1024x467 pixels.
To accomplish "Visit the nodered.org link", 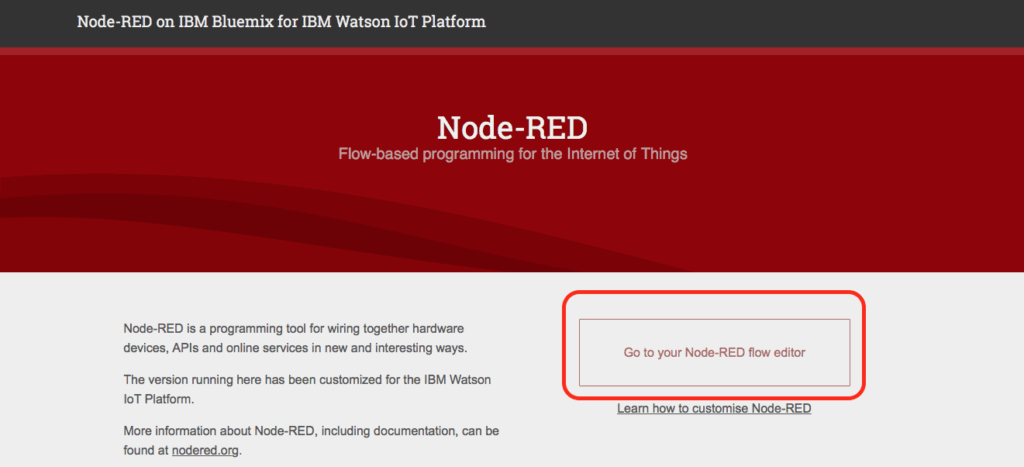I will coord(206,451).
